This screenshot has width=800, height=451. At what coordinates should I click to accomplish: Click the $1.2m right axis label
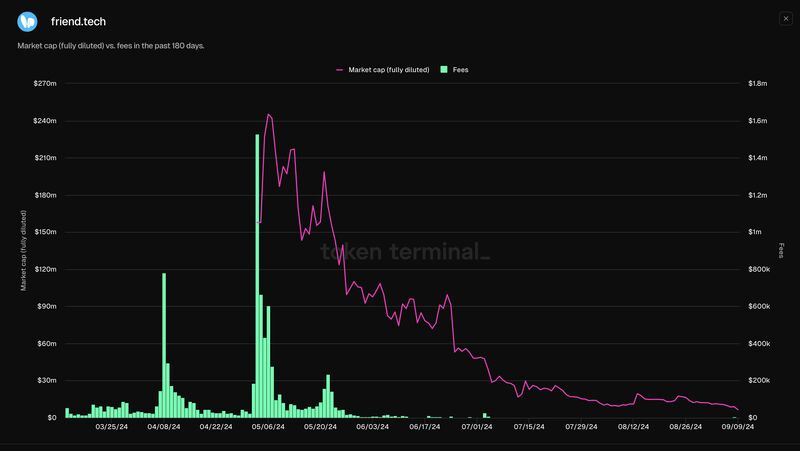pos(758,195)
